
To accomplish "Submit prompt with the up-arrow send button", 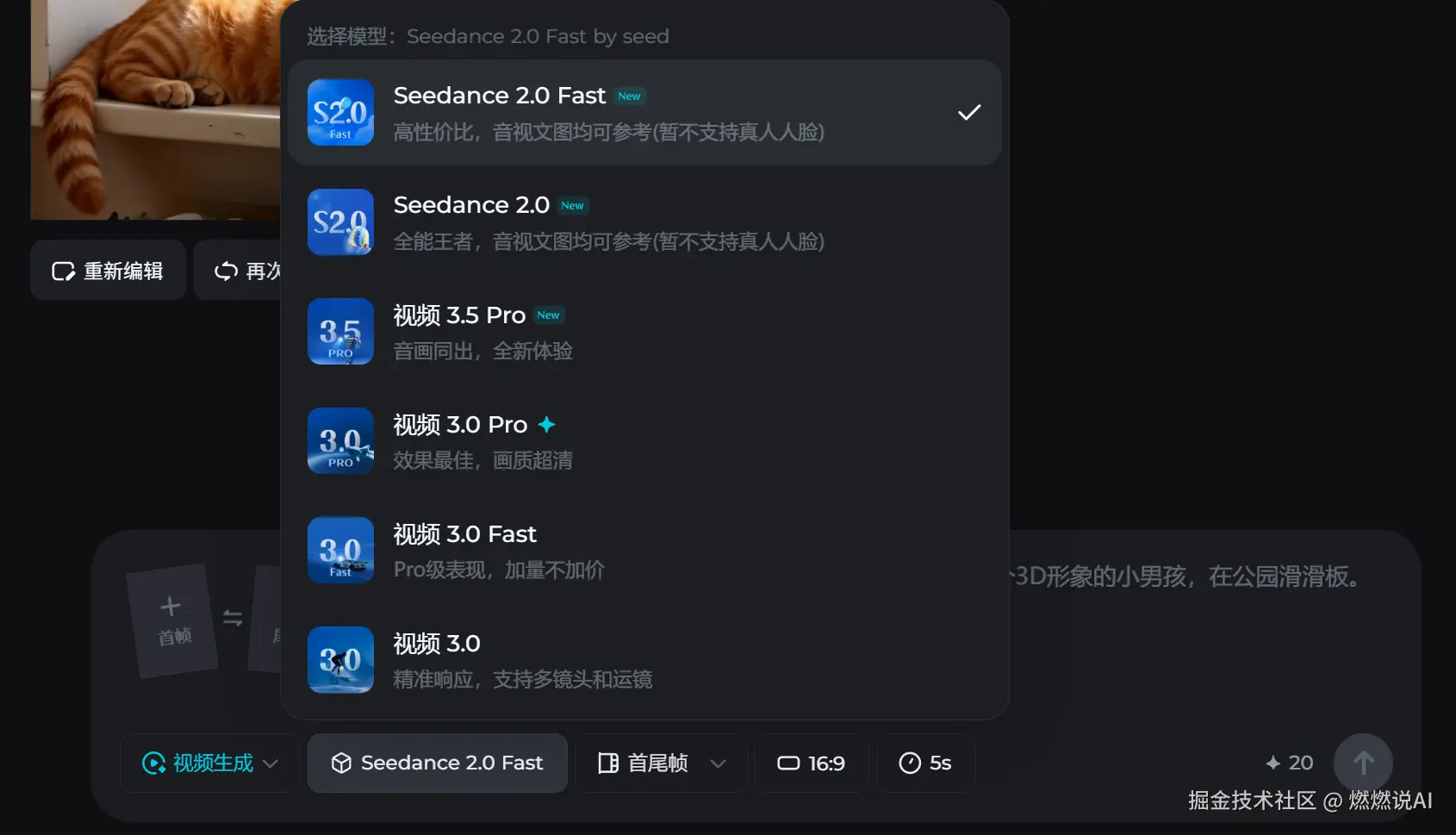I will pyautogui.click(x=1363, y=763).
